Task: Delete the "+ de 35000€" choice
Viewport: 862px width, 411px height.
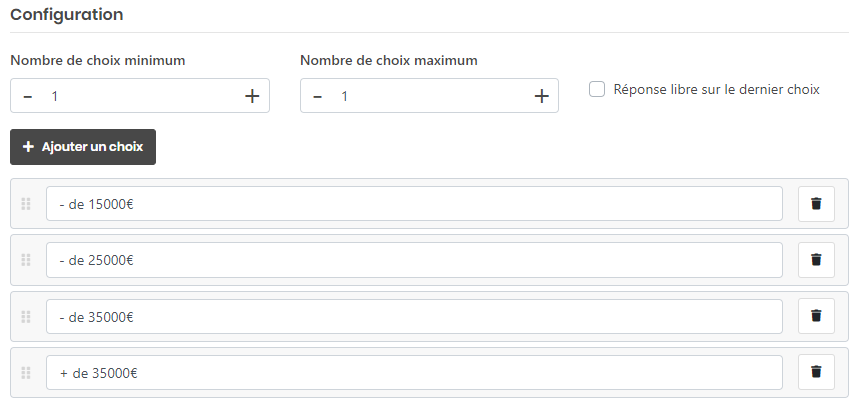Action: 816,373
